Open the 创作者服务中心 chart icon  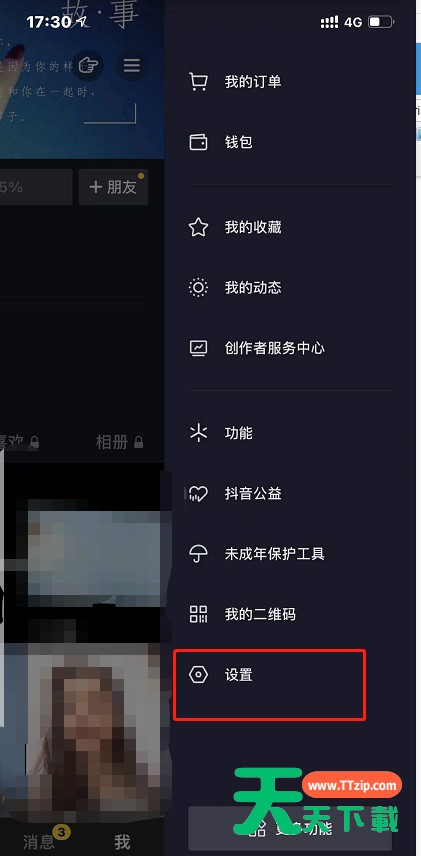pyautogui.click(x=198, y=348)
